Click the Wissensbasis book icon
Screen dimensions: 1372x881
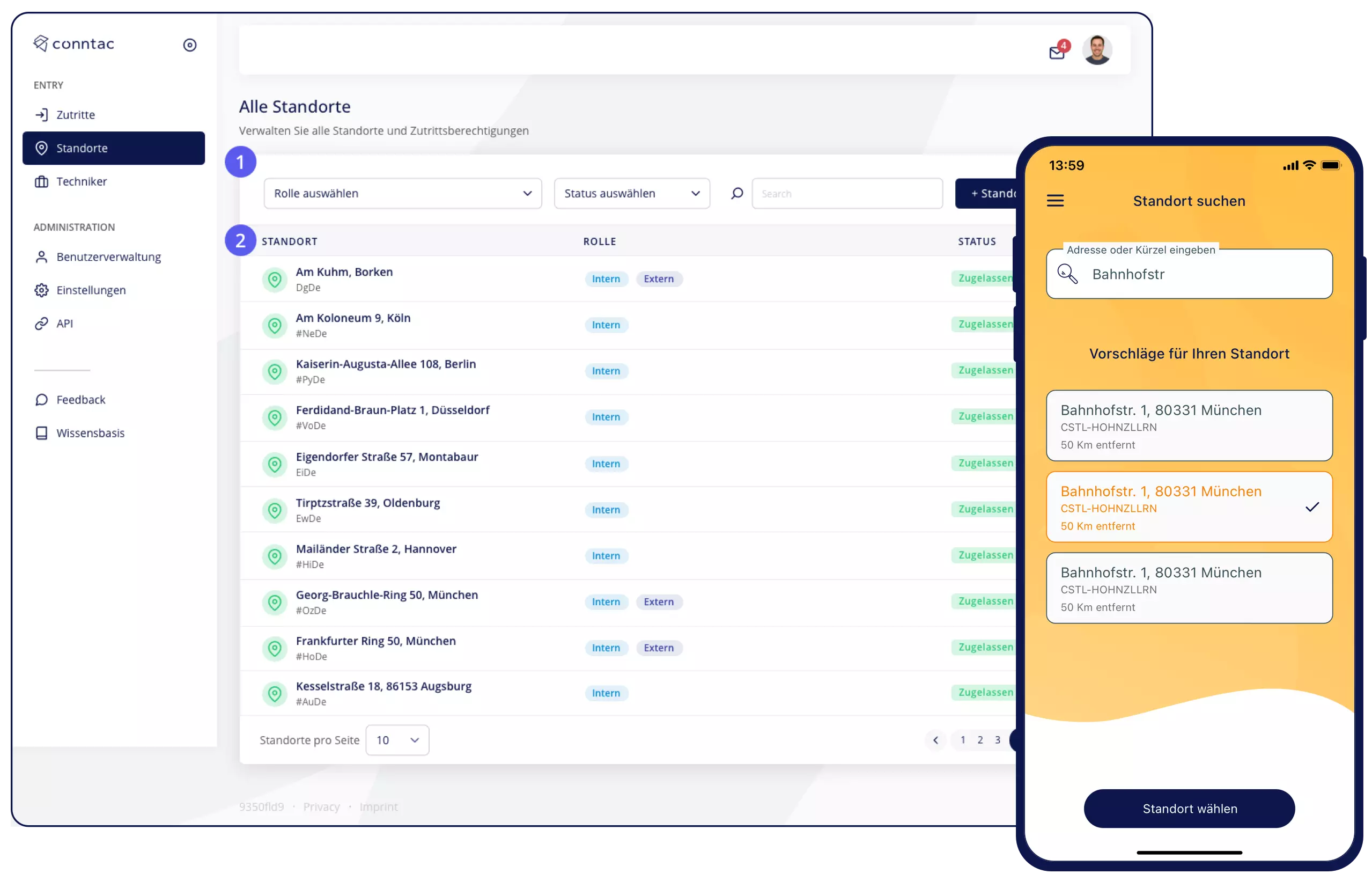coord(42,433)
